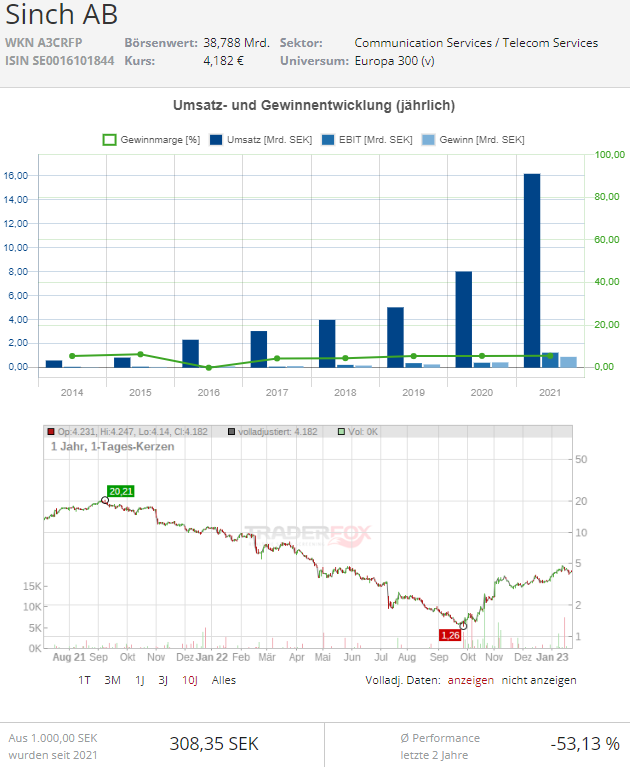
Task: Click Kurs value 4,182 €
Action: click(224, 61)
